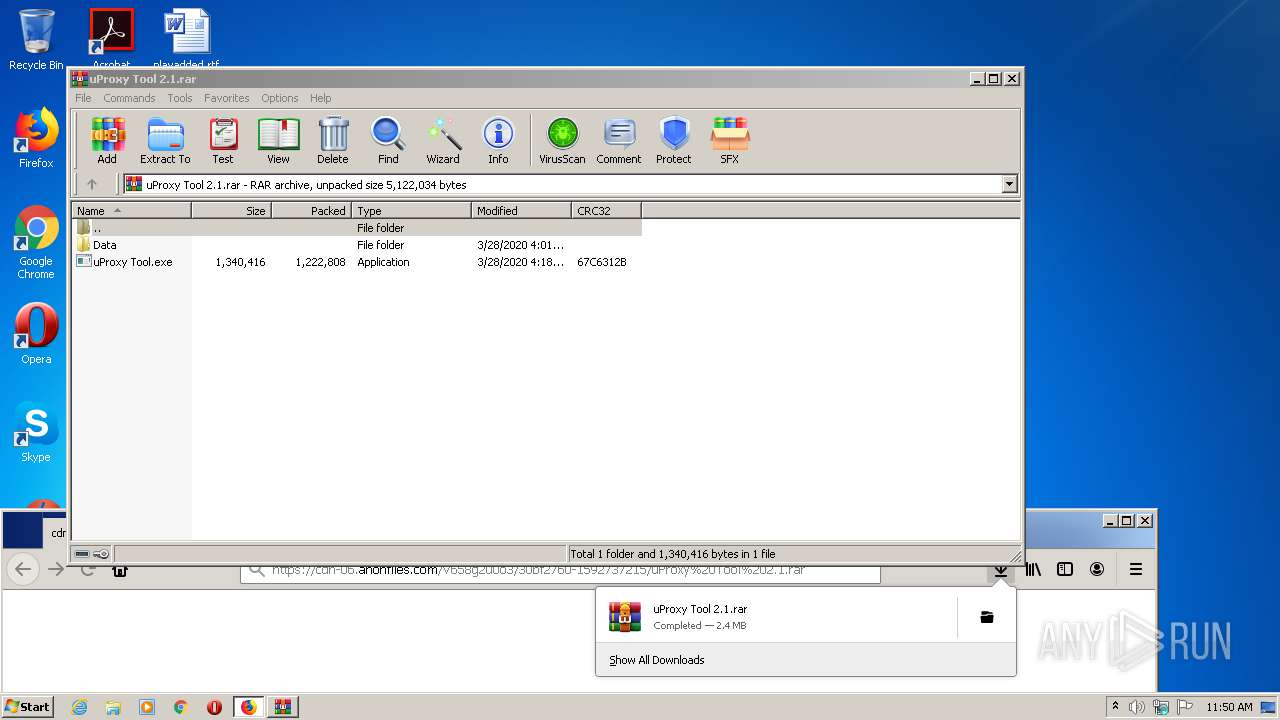
Task: Click the Firefox home button
Action: [119, 570]
